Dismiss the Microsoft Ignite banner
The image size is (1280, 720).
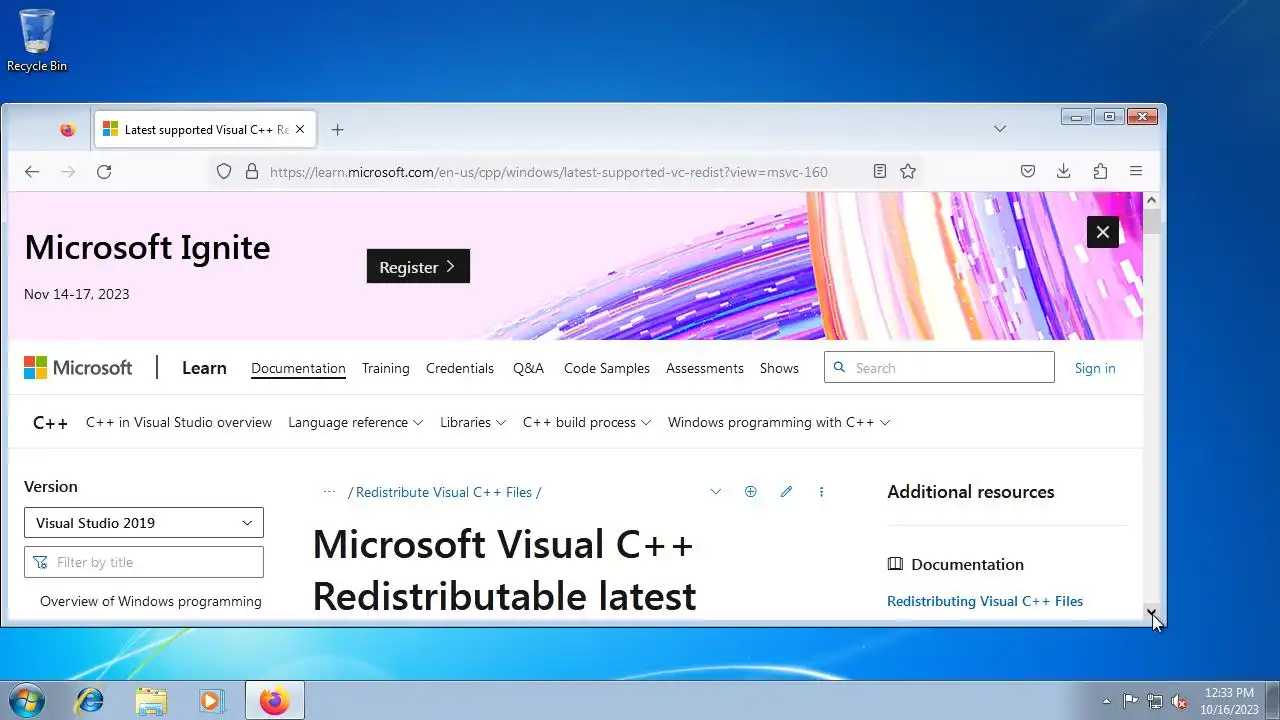1103,232
